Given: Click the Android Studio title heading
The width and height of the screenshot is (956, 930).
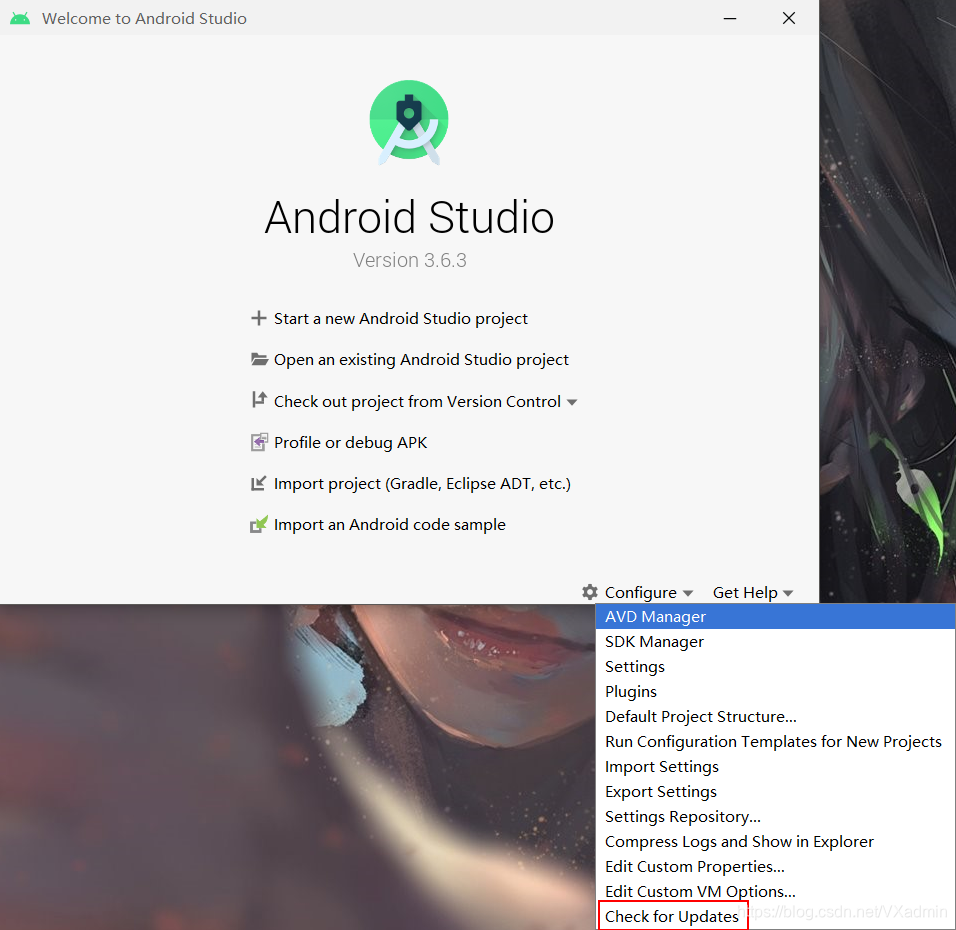Looking at the screenshot, I should [x=409, y=218].
